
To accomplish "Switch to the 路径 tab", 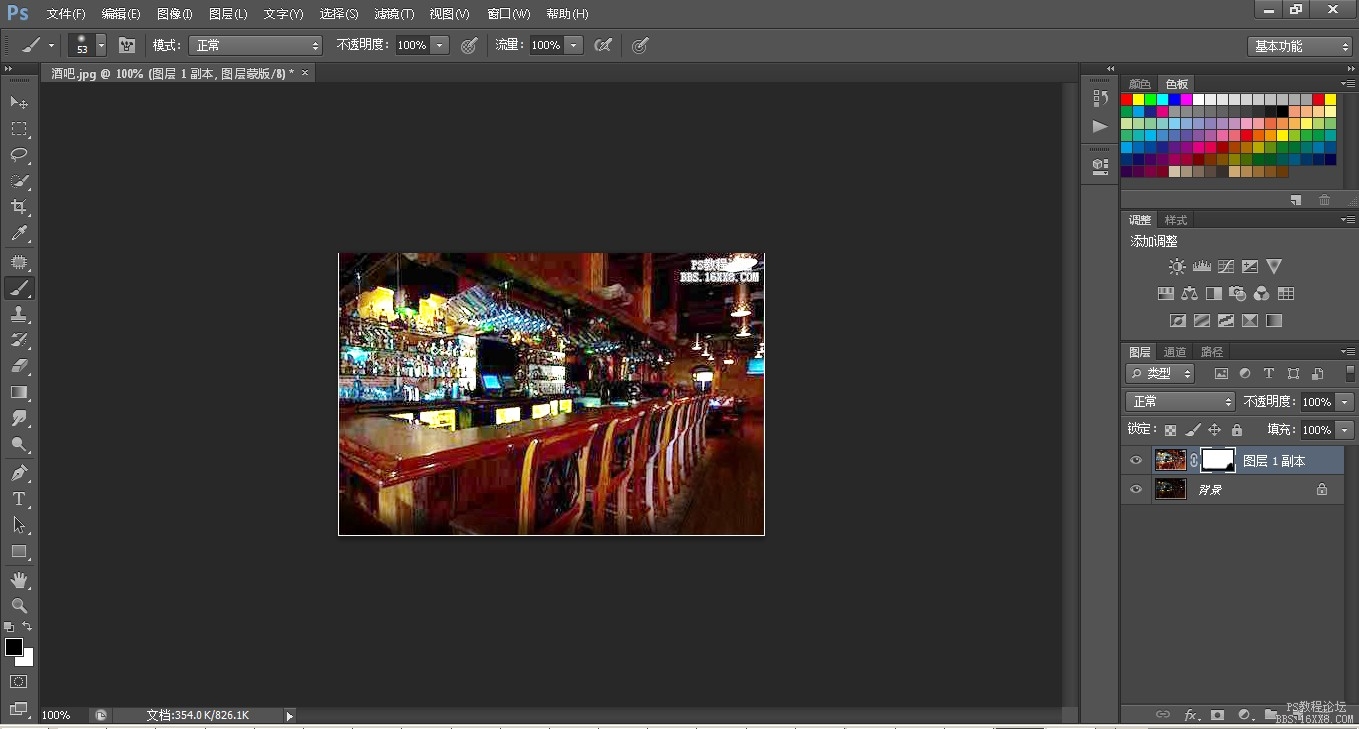I will (x=1212, y=352).
